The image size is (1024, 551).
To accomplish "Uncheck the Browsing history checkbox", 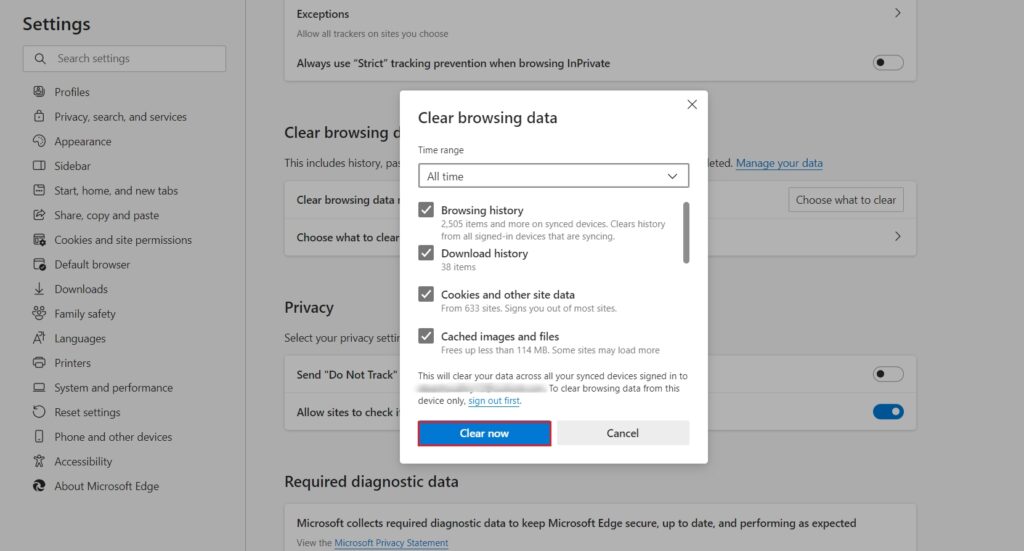I will (426, 210).
